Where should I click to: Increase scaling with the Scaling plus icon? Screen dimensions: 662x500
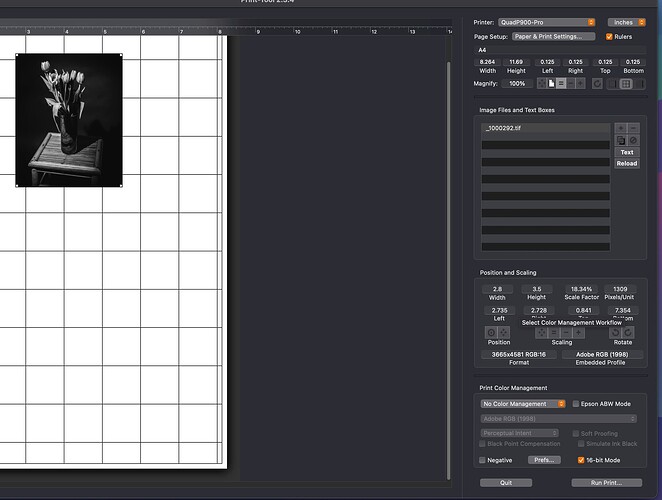tap(578, 333)
